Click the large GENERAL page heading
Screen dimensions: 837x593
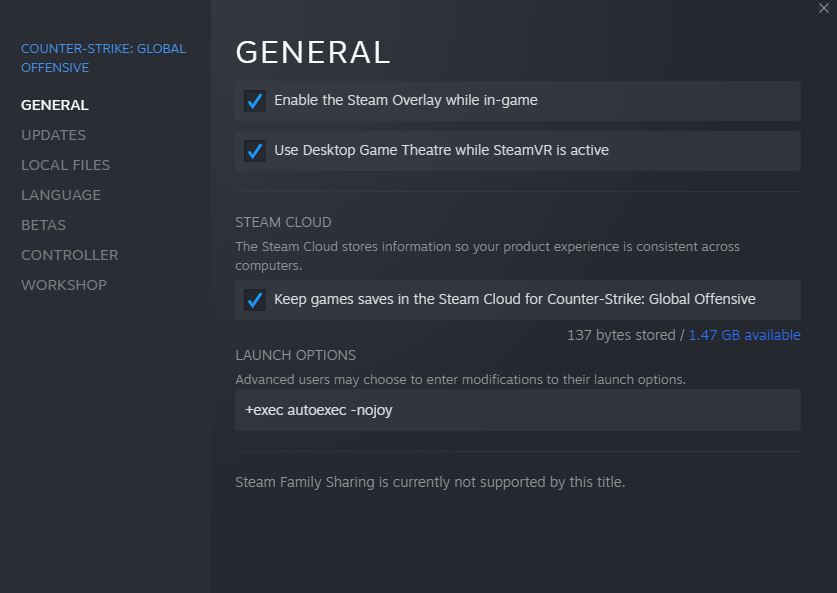tap(312, 52)
